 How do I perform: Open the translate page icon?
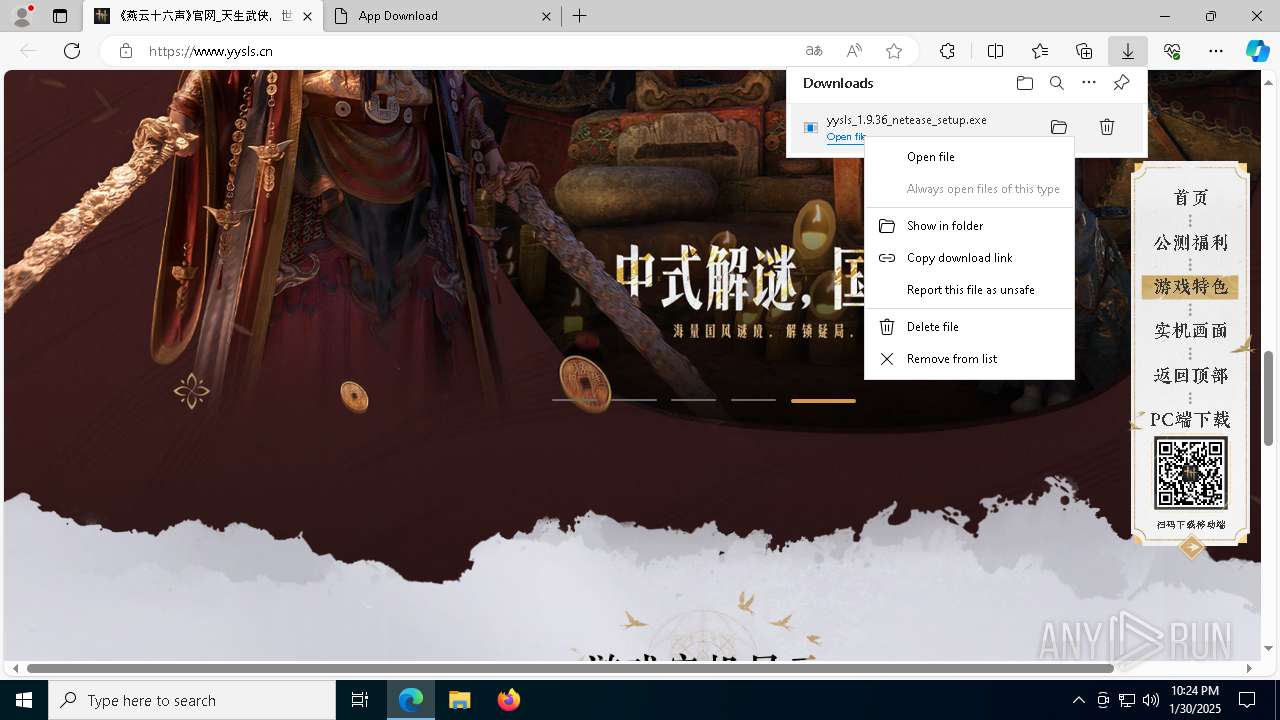click(814, 51)
